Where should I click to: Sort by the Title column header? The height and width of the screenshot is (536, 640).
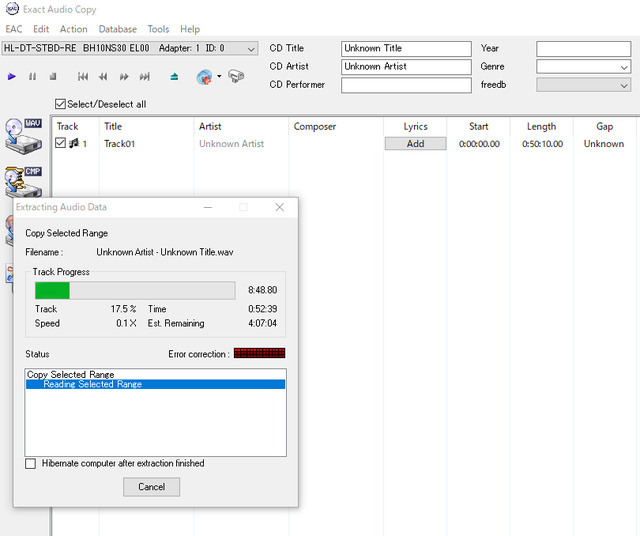point(146,127)
